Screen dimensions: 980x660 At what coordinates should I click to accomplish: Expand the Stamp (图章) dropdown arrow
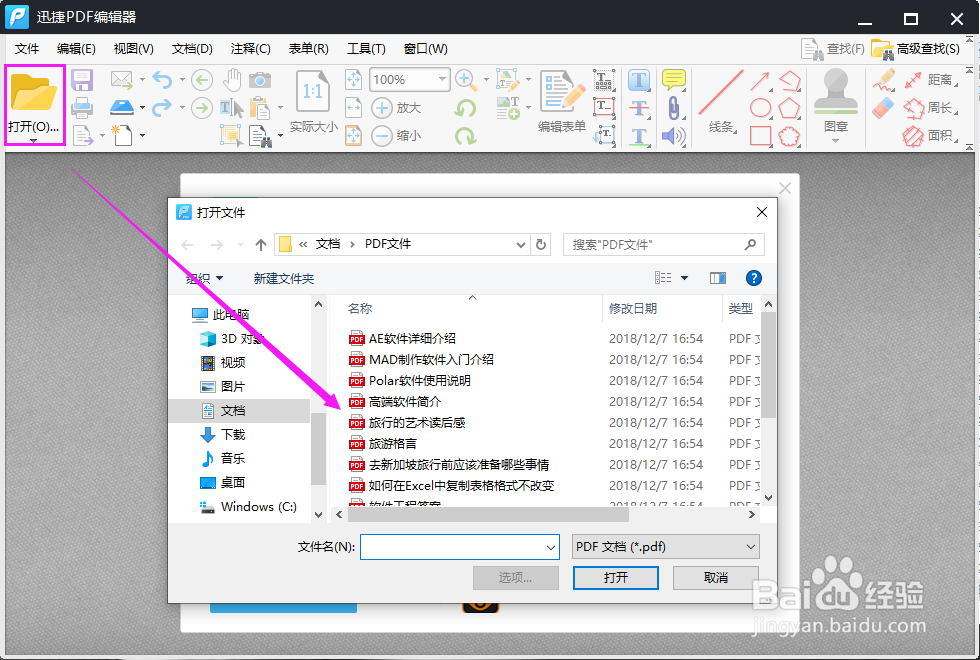click(836, 141)
